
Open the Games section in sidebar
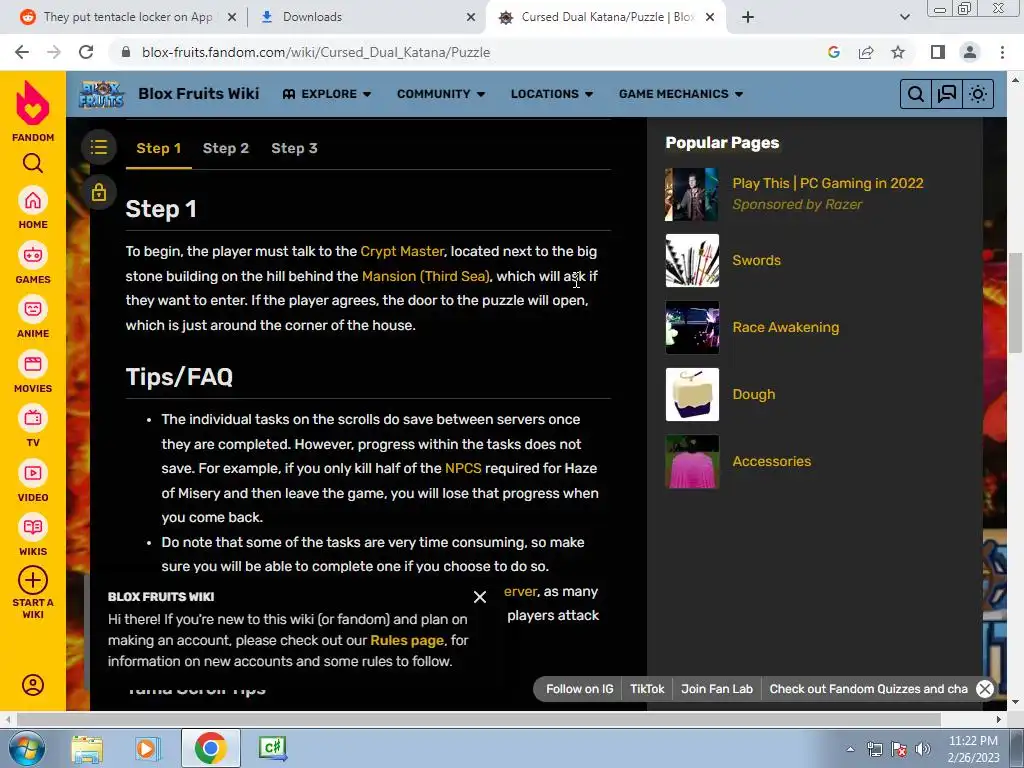coord(33,263)
